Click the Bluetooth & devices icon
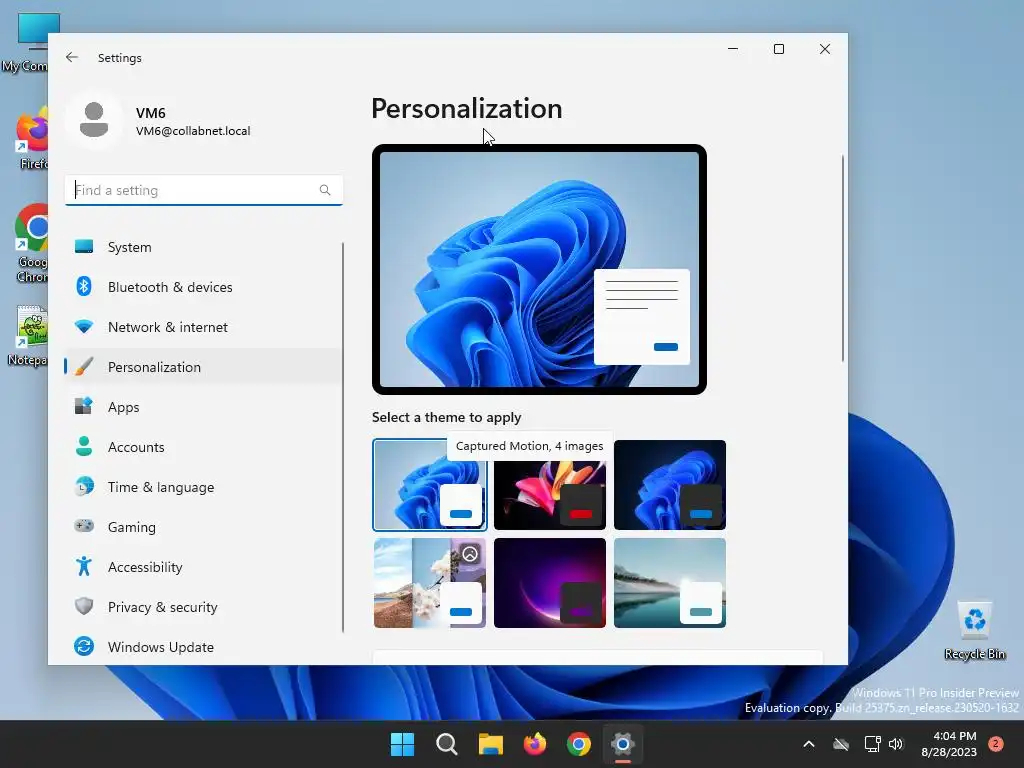The image size is (1024, 768). point(84,287)
